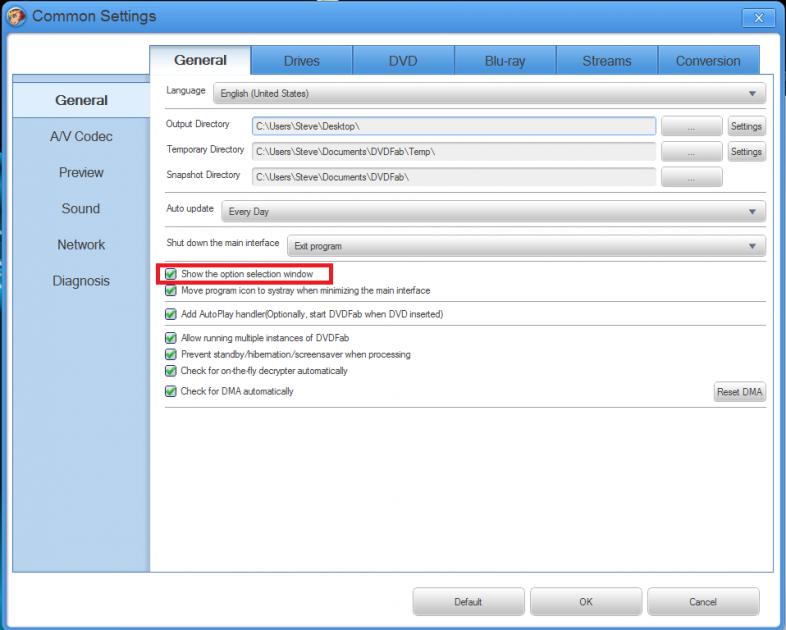786x630 pixels.
Task: Toggle Move program icon to systray checkbox
Action: [171, 291]
